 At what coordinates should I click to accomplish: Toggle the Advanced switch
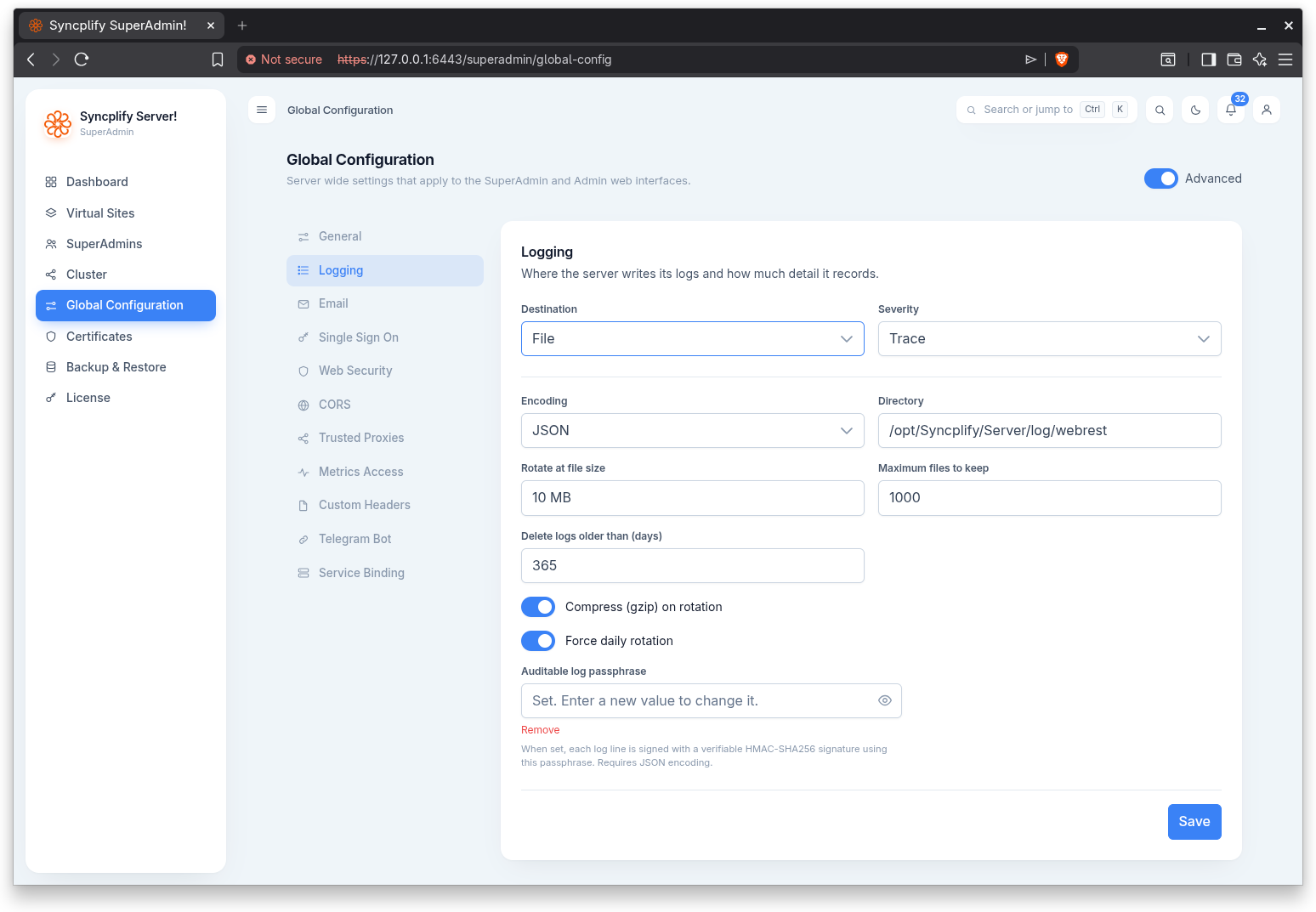pyautogui.click(x=1160, y=178)
